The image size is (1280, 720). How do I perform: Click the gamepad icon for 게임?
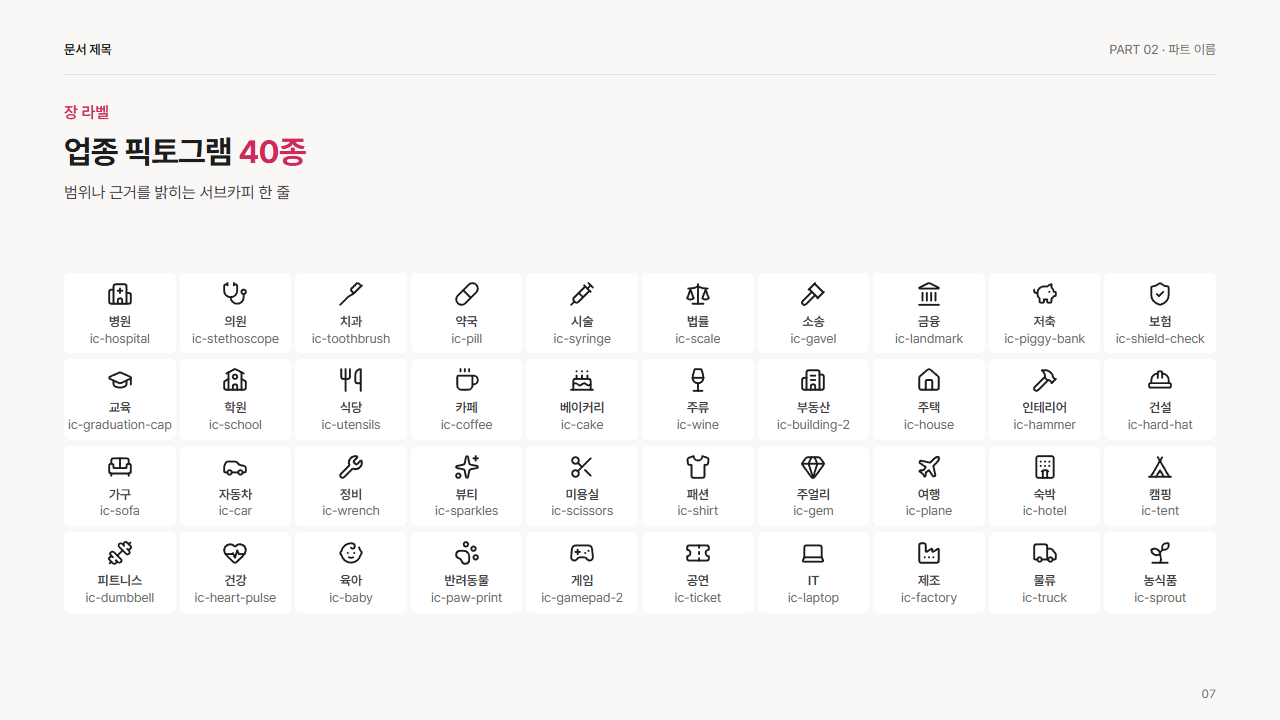582,553
